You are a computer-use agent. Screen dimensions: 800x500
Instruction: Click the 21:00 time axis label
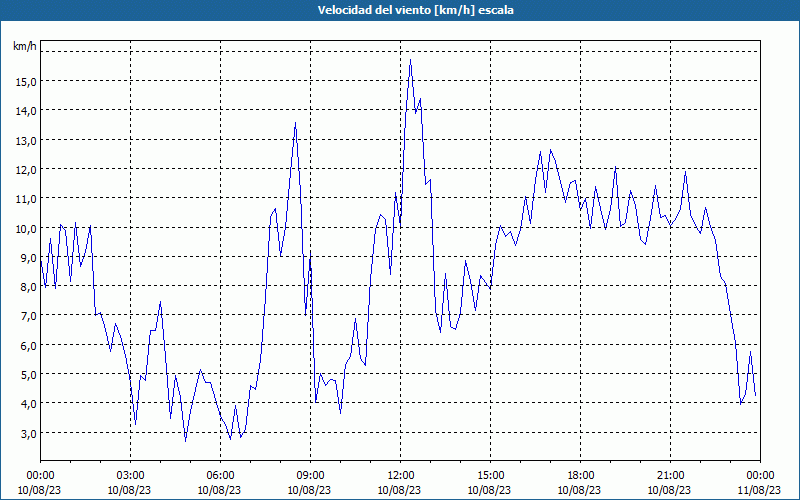(670, 476)
